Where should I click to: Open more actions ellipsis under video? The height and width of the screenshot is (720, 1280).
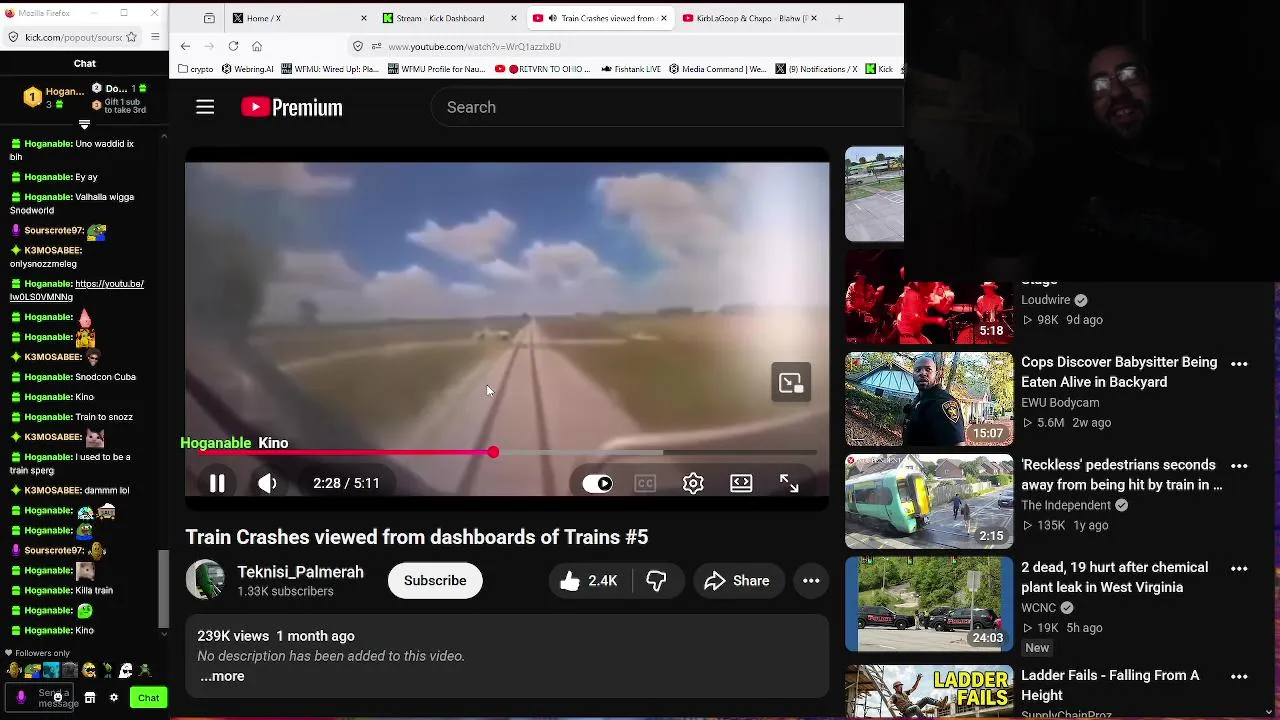(811, 581)
